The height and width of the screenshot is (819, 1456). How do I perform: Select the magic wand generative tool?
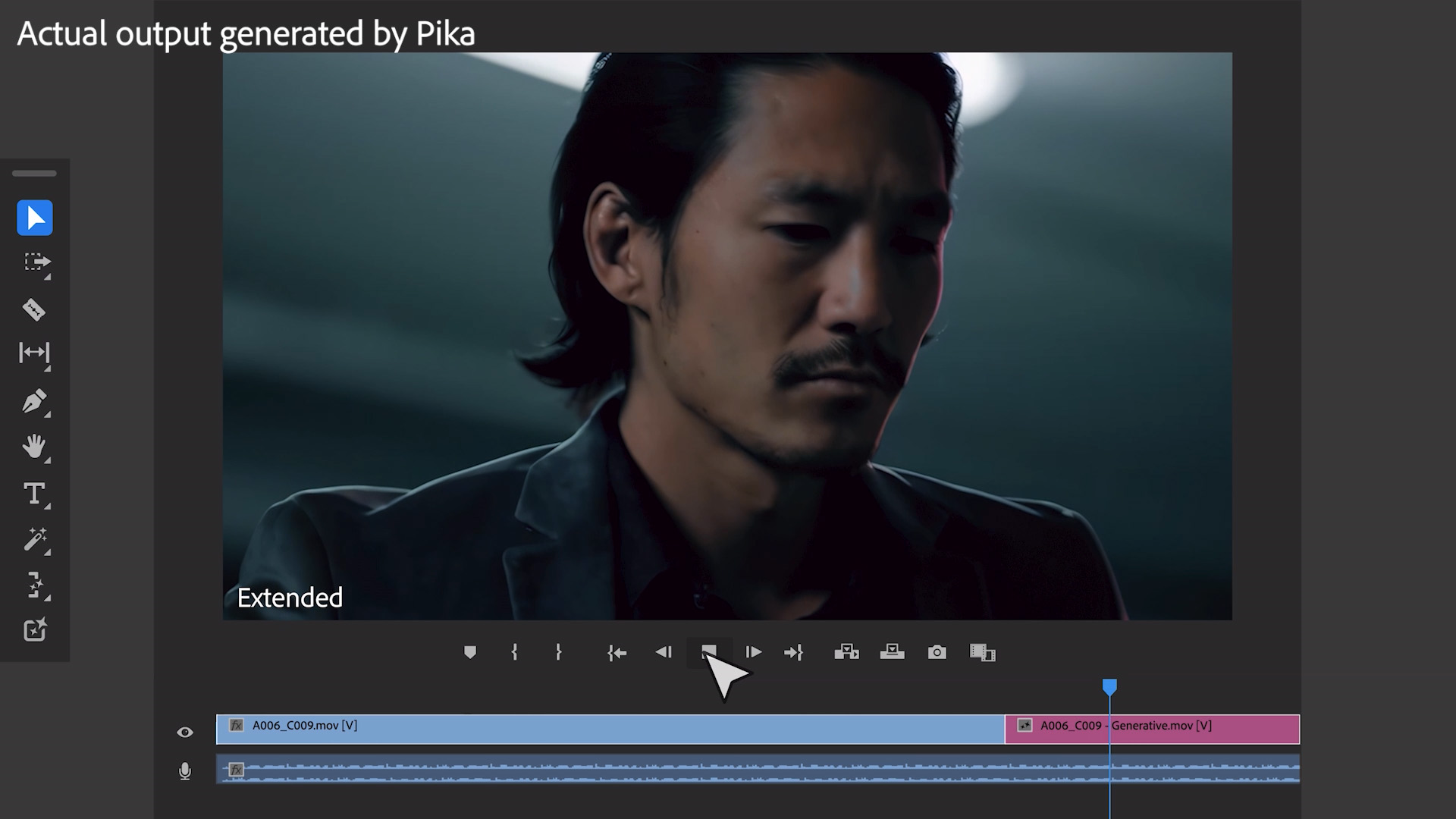(35, 540)
